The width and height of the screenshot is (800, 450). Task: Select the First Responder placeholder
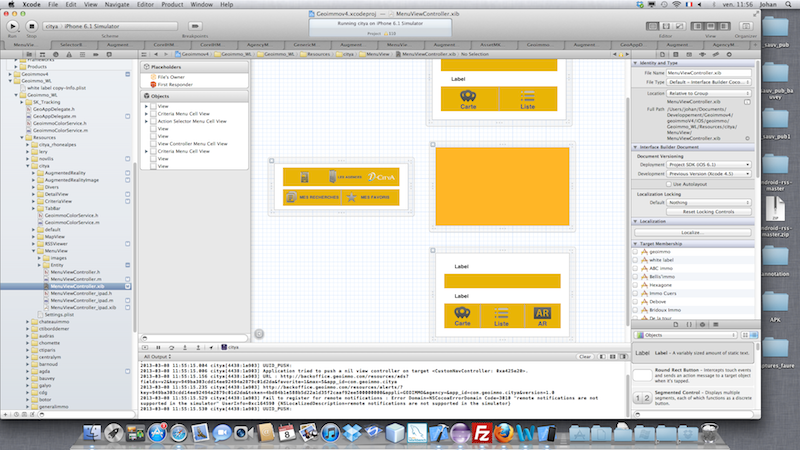[x=173, y=84]
